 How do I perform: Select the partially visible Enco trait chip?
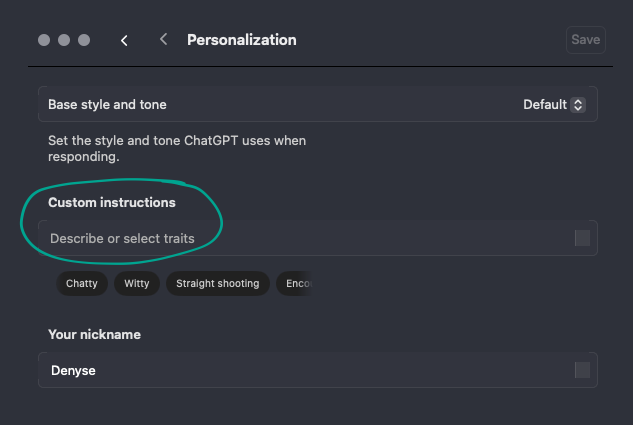pyautogui.click(x=298, y=283)
